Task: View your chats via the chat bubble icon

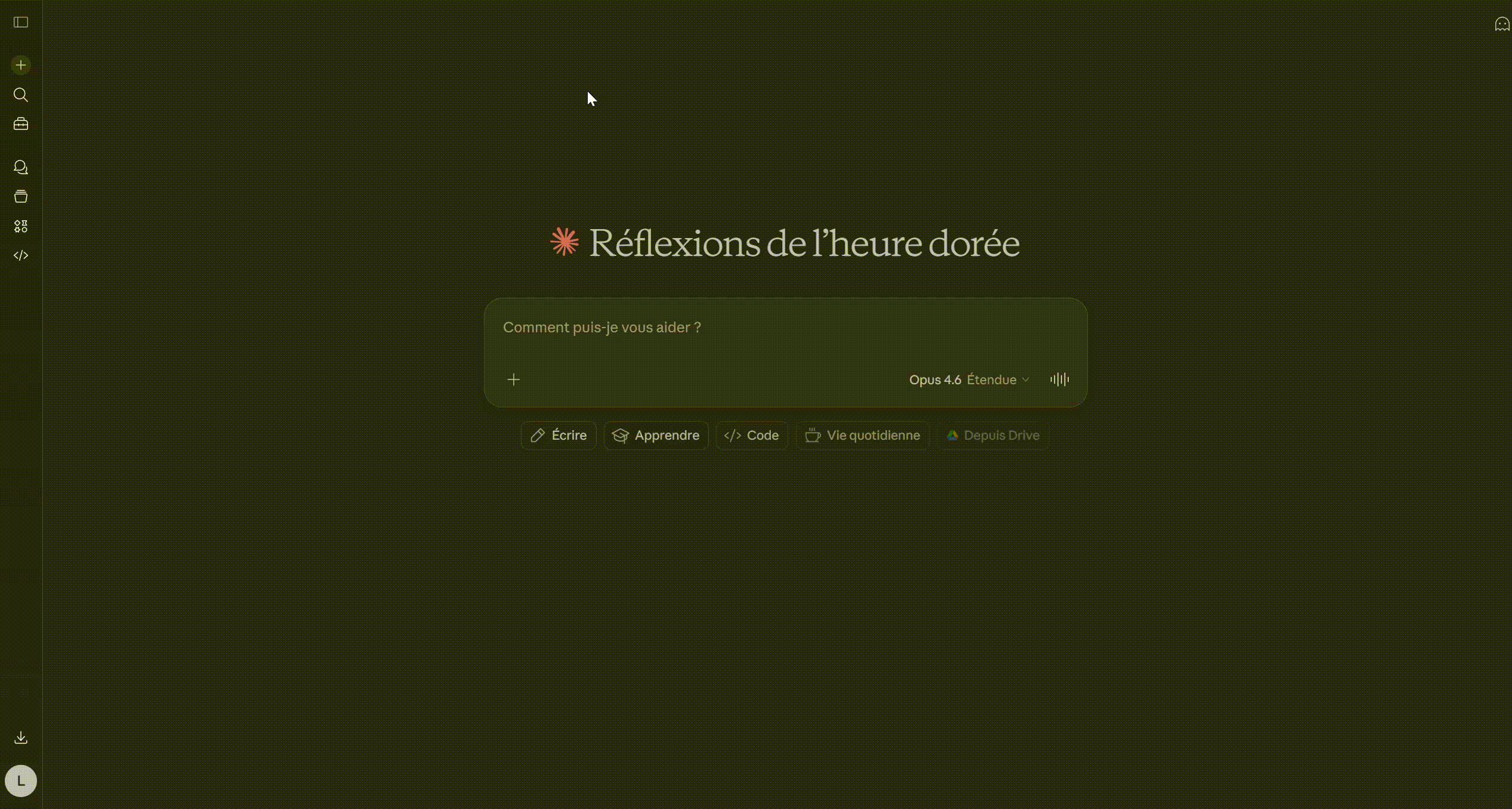Action: point(21,167)
